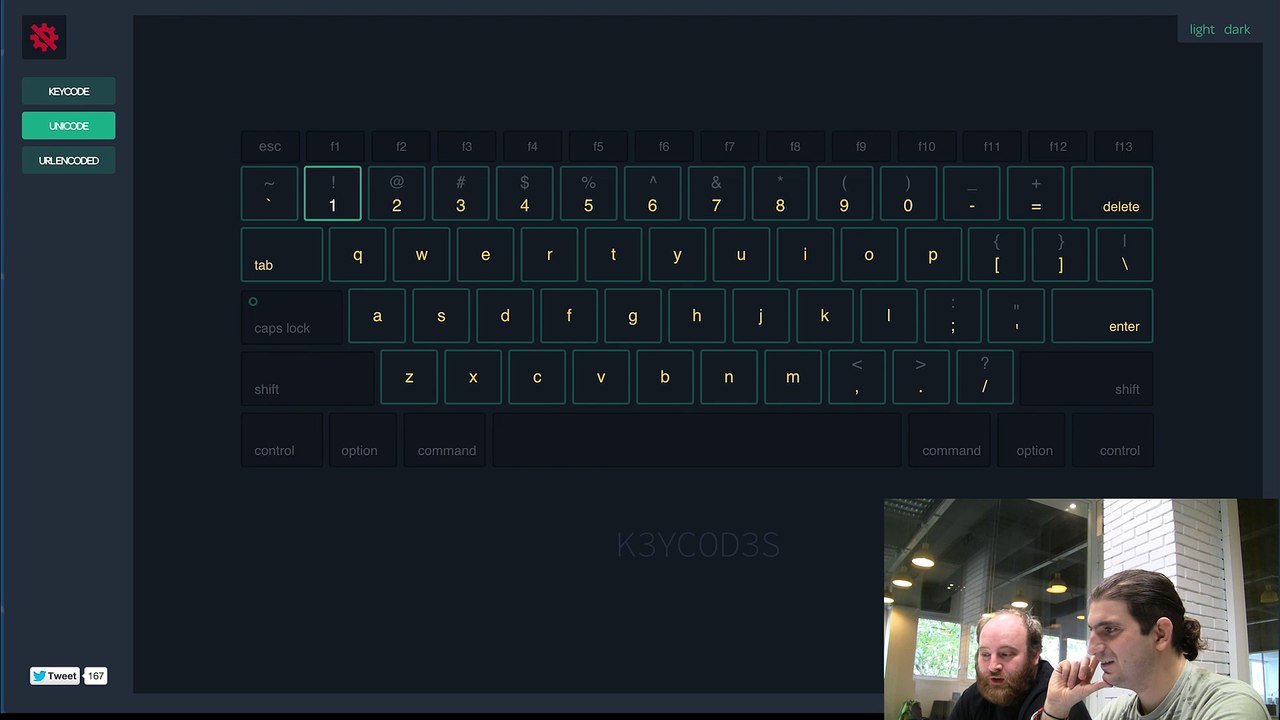Click the a key
The height and width of the screenshot is (720, 1280).
(x=377, y=316)
